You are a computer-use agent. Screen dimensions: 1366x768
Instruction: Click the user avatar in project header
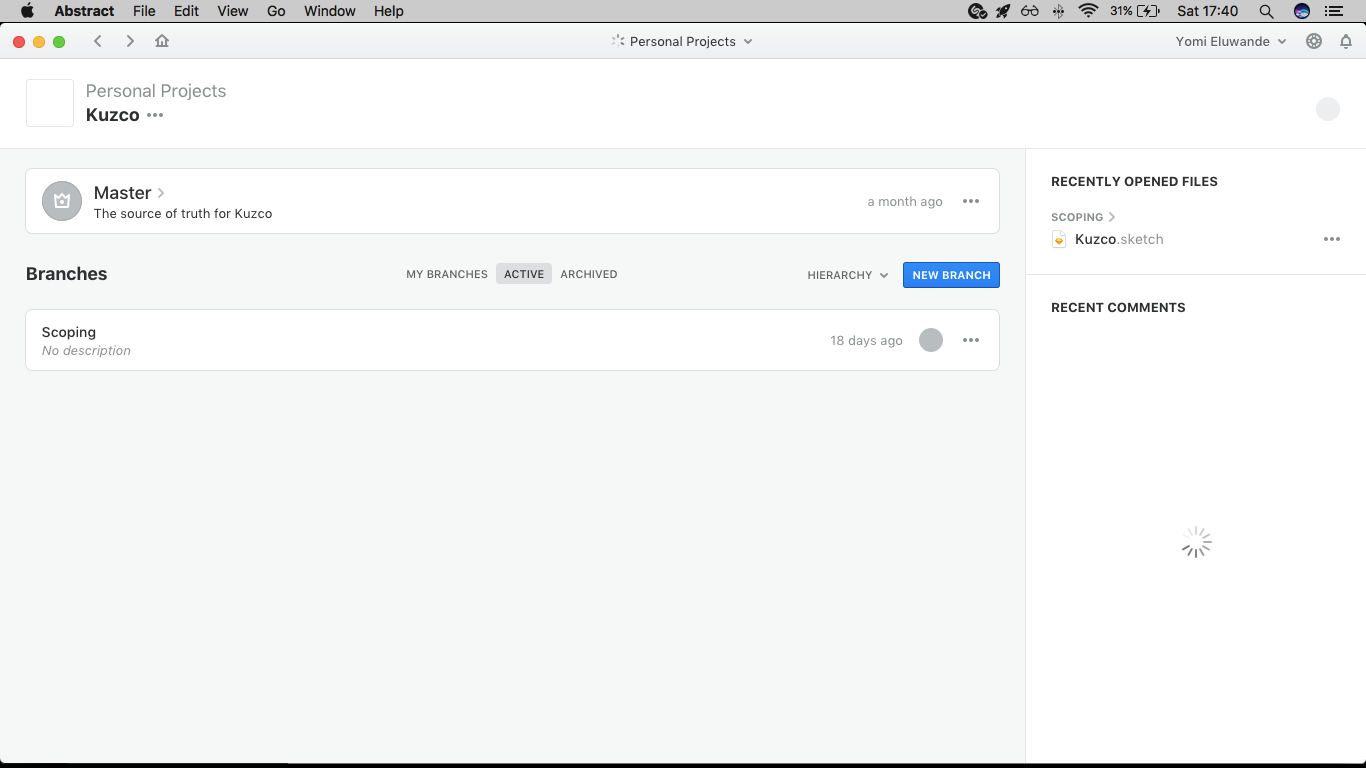(1328, 109)
